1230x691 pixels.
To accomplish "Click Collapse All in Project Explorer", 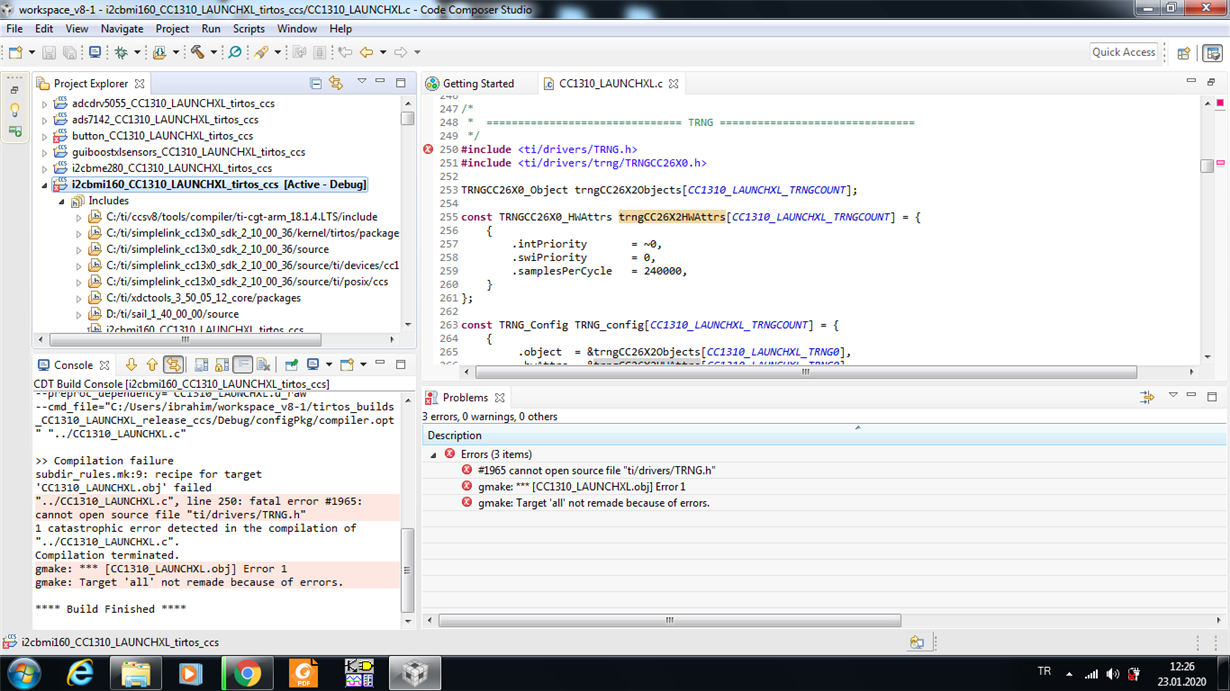I will [x=316, y=83].
